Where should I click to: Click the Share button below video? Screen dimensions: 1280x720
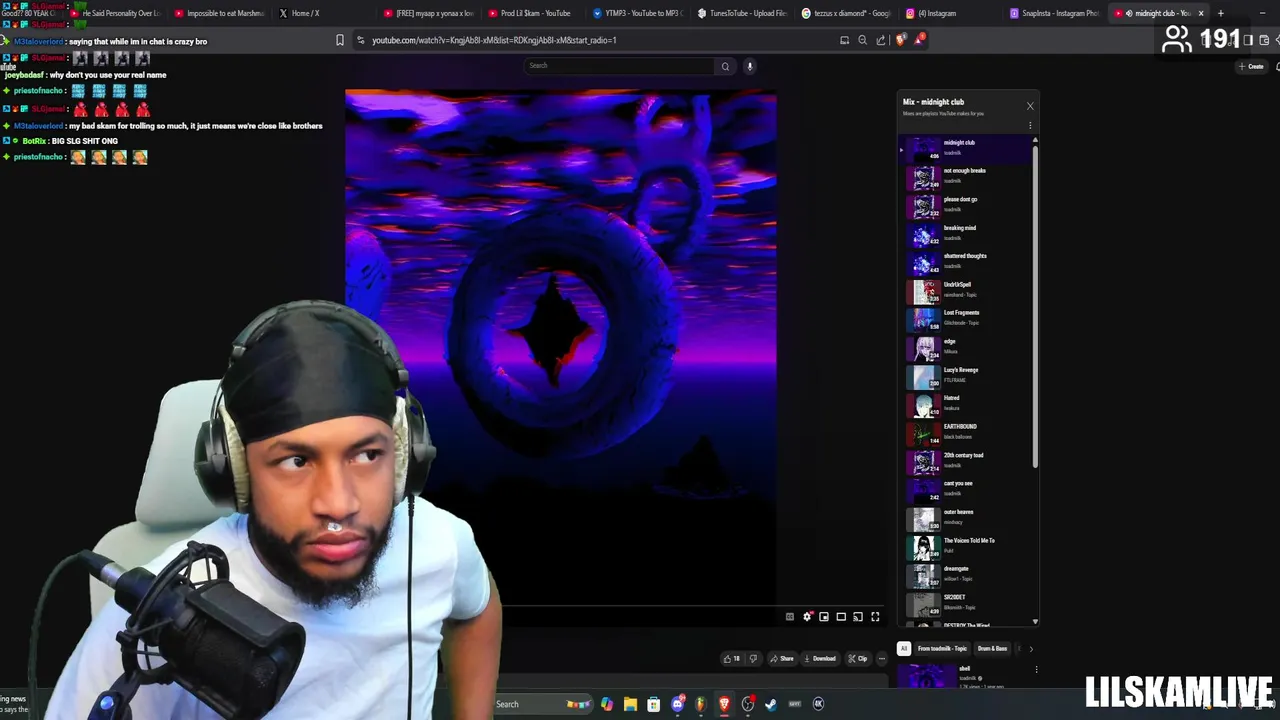tap(782, 658)
